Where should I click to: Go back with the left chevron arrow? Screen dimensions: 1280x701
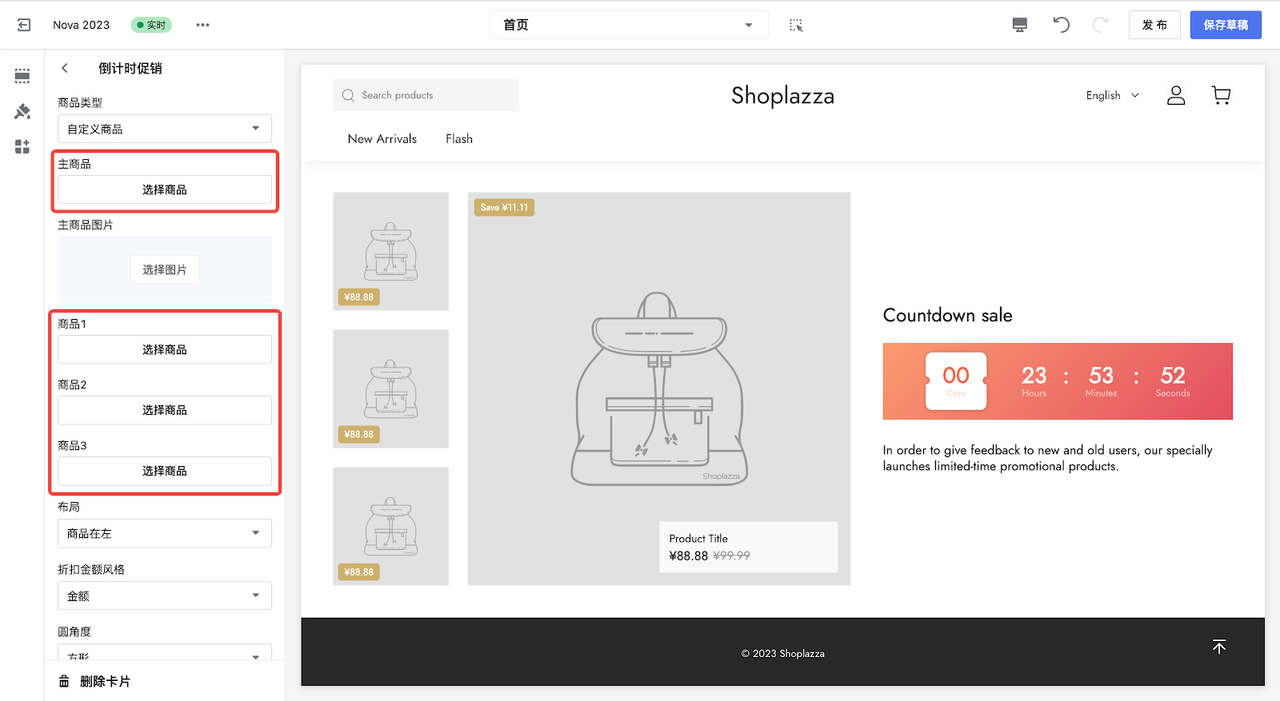coord(65,68)
